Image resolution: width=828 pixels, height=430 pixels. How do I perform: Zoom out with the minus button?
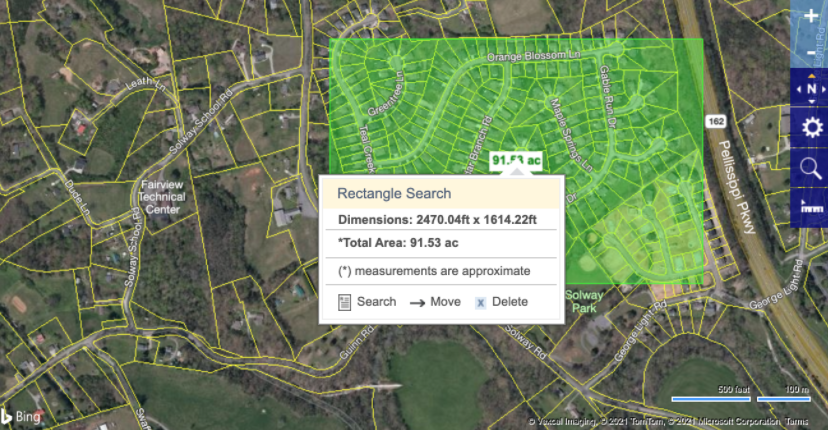tap(811, 53)
